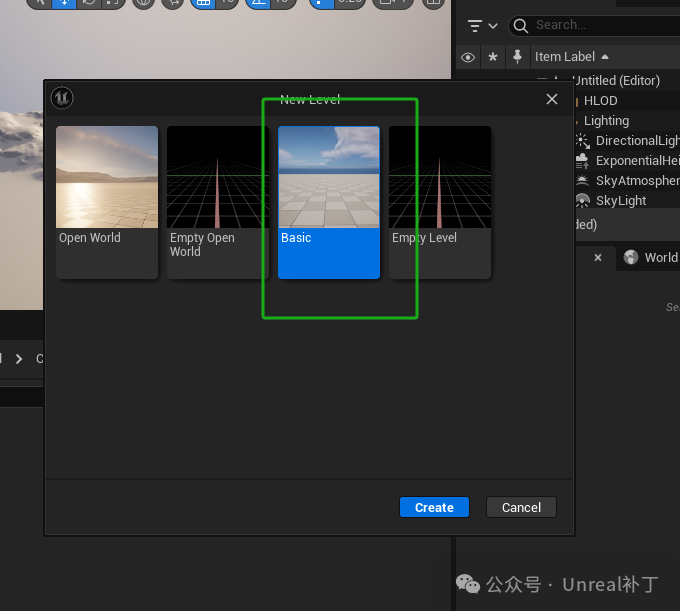Click the globe icon on the World tab
680x611 pixels.
click(631, 257)
